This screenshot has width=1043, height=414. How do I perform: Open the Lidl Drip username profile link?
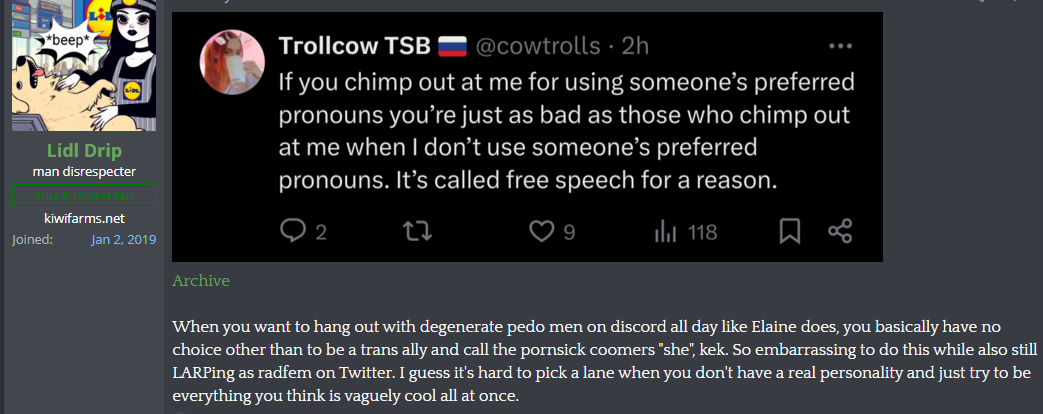point(84,151)
